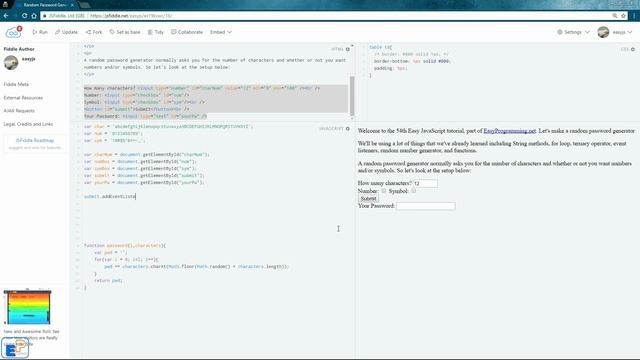This screenshot has width=640, height=360.
Task: Open Fiddle Meta in the sidebar
Action: point(16,84)
